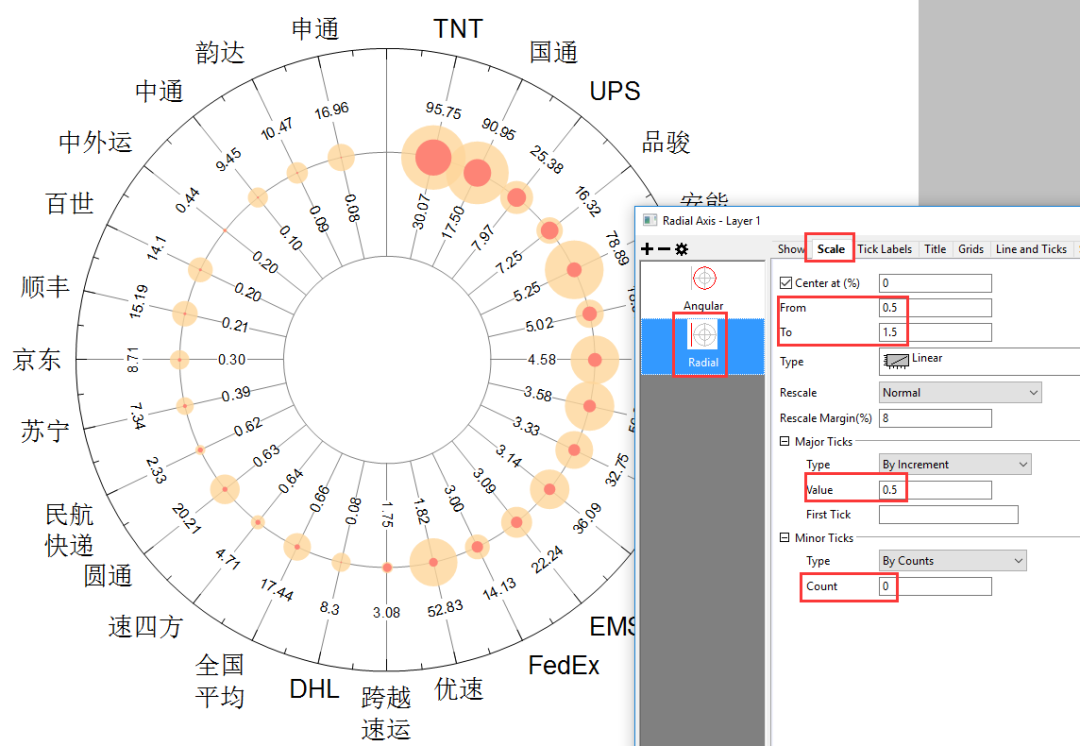Collapse the Minor Ticks section
Image resolution: width=1080 pixels, height=746 pixels.
(785, 537)
